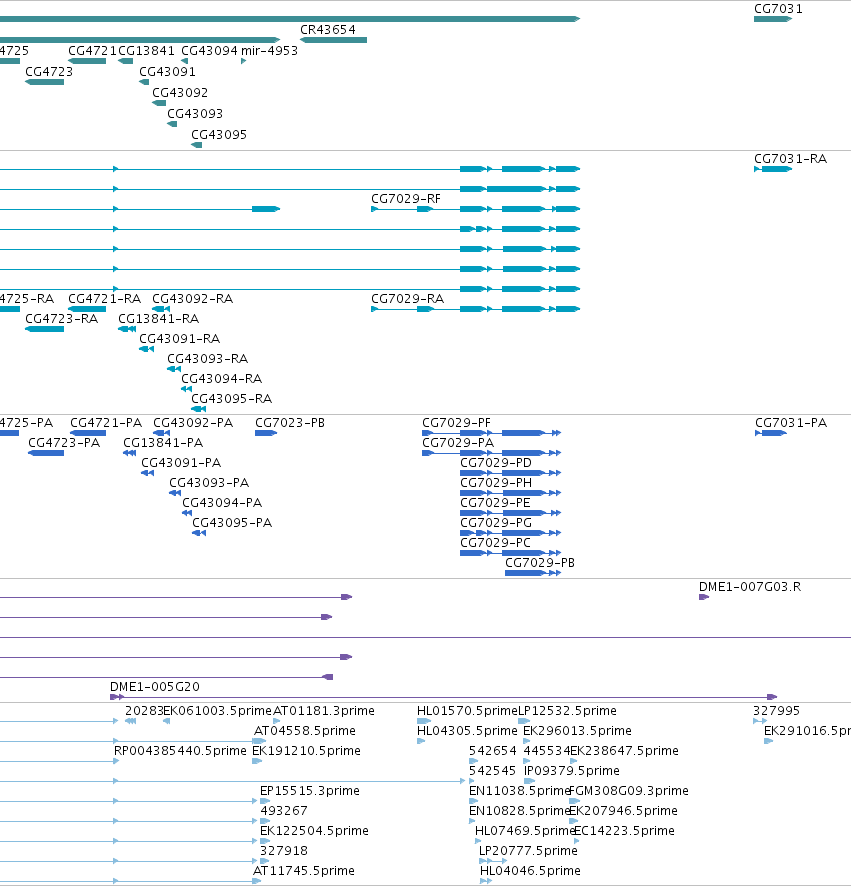Select the CG43095-PA protein label
Screen dimensions: 851x886
(x=232, y=523)
